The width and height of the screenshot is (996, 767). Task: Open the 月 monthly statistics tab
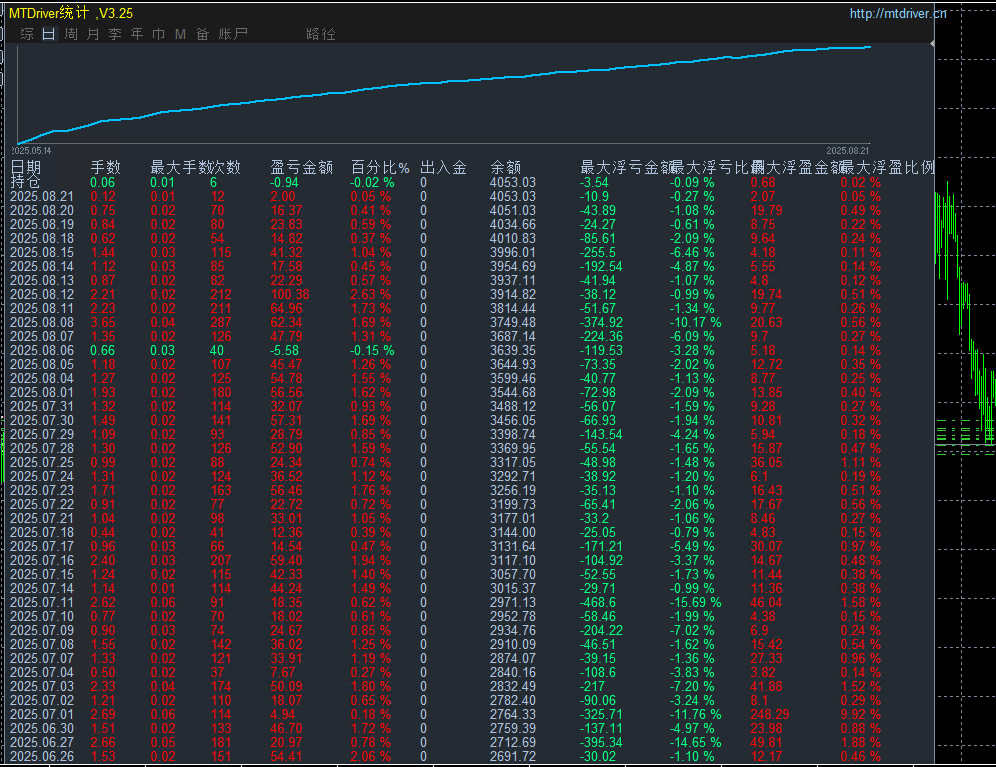pos(93,34)
